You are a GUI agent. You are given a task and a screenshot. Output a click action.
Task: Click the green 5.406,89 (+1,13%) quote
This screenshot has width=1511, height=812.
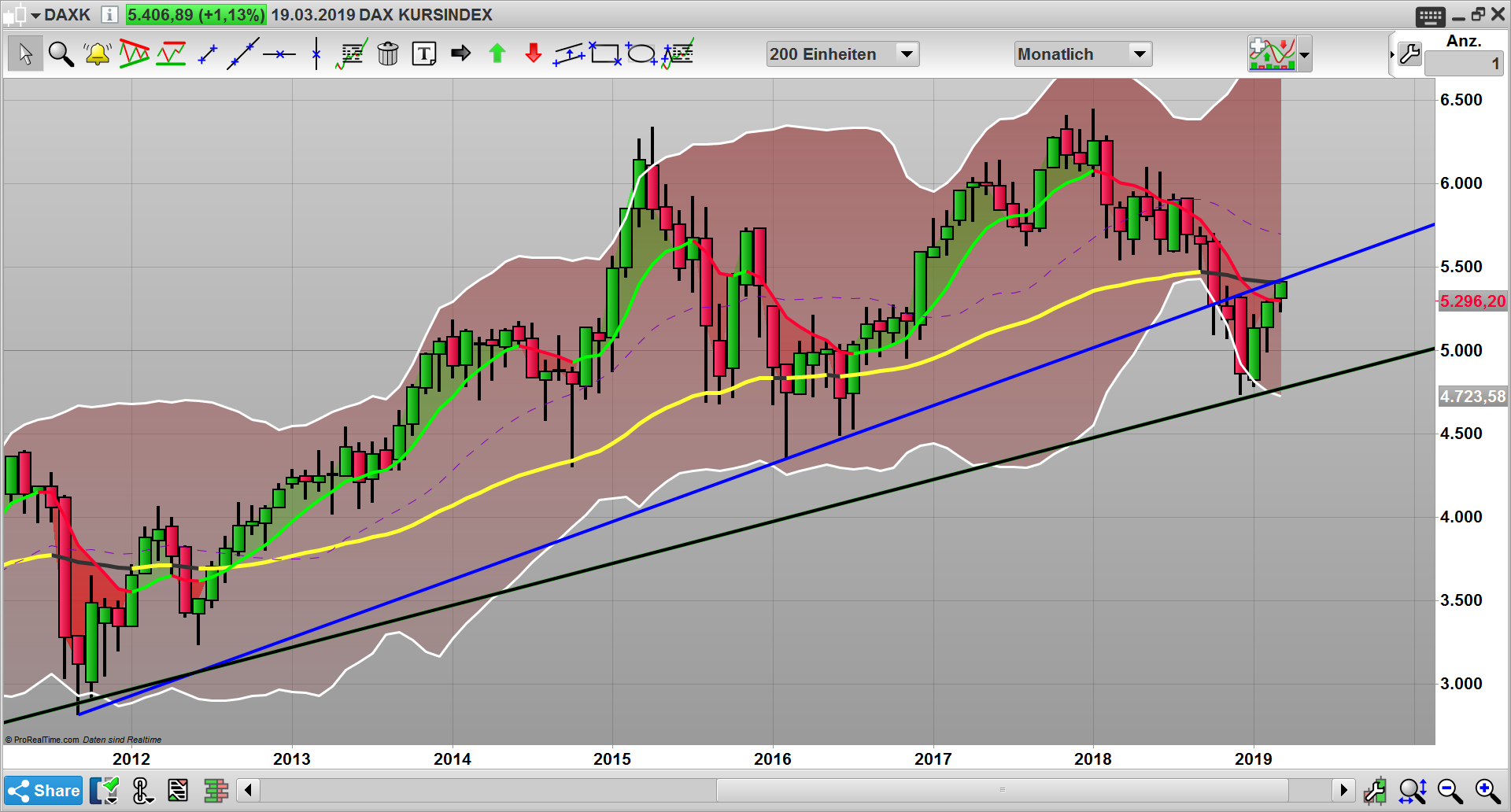point(196,15)
